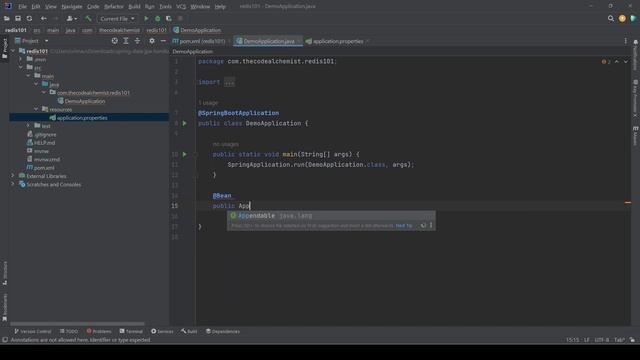Collapse the resources folder
The height and width of the screenshot is (360, 640).
coord(36,109)
